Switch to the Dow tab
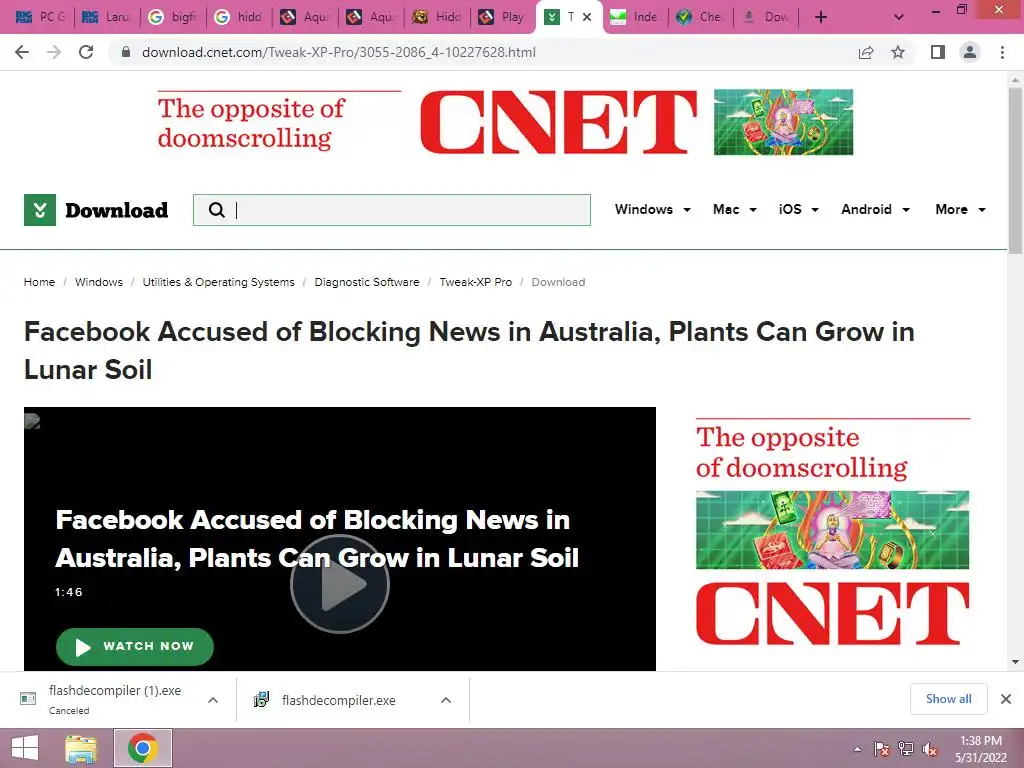 click(765, 17)
